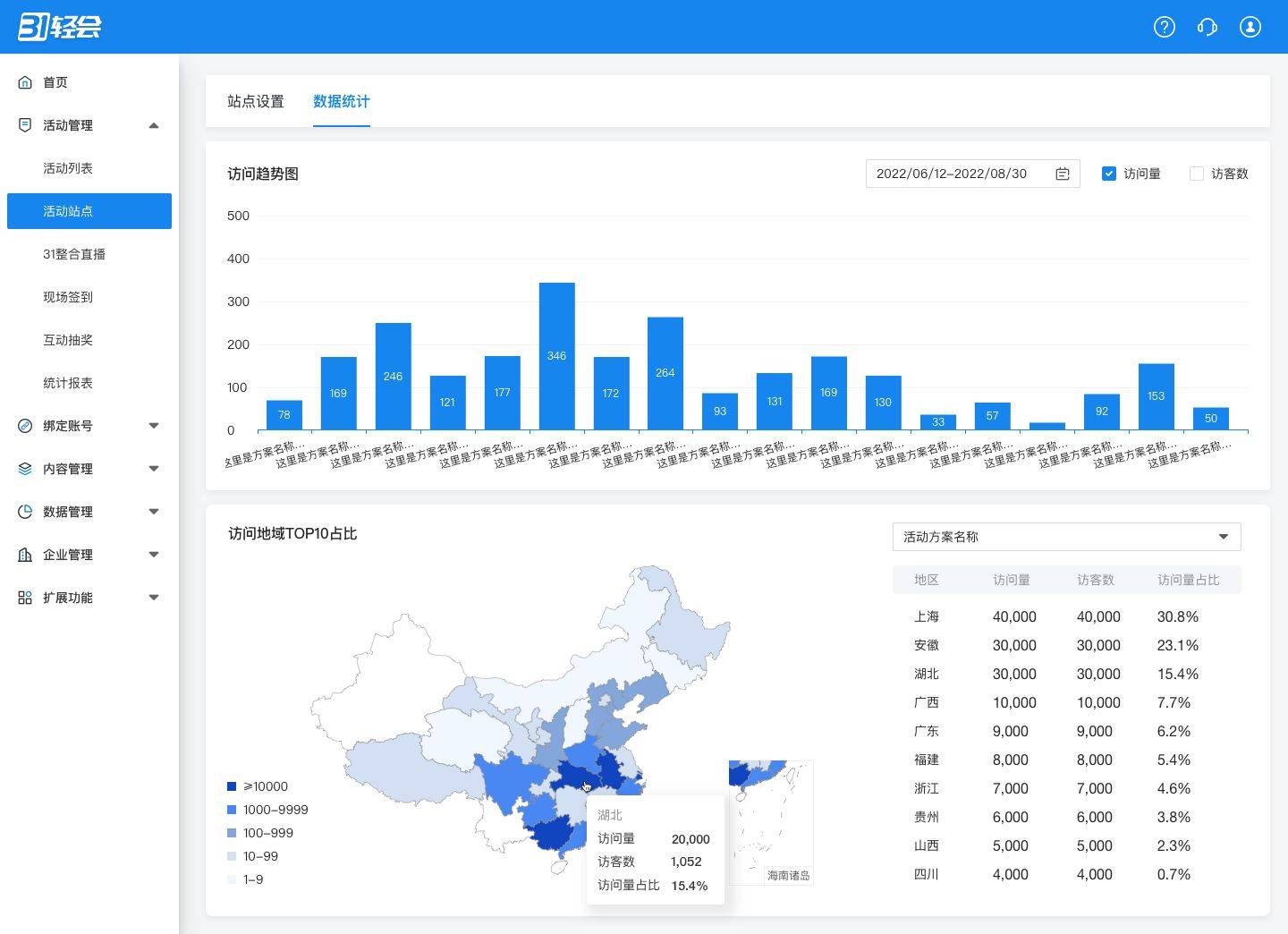Click the 扩展功能 grid icon
This screenshot has width=1288, height=934.
[x=25, y=598]
